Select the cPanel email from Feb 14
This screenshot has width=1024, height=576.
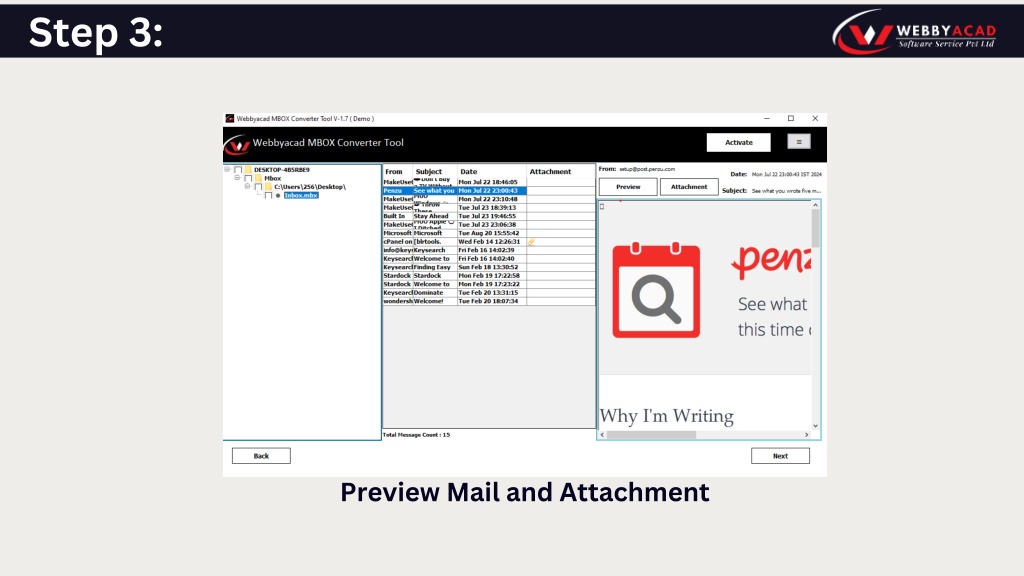click(488, 242)
